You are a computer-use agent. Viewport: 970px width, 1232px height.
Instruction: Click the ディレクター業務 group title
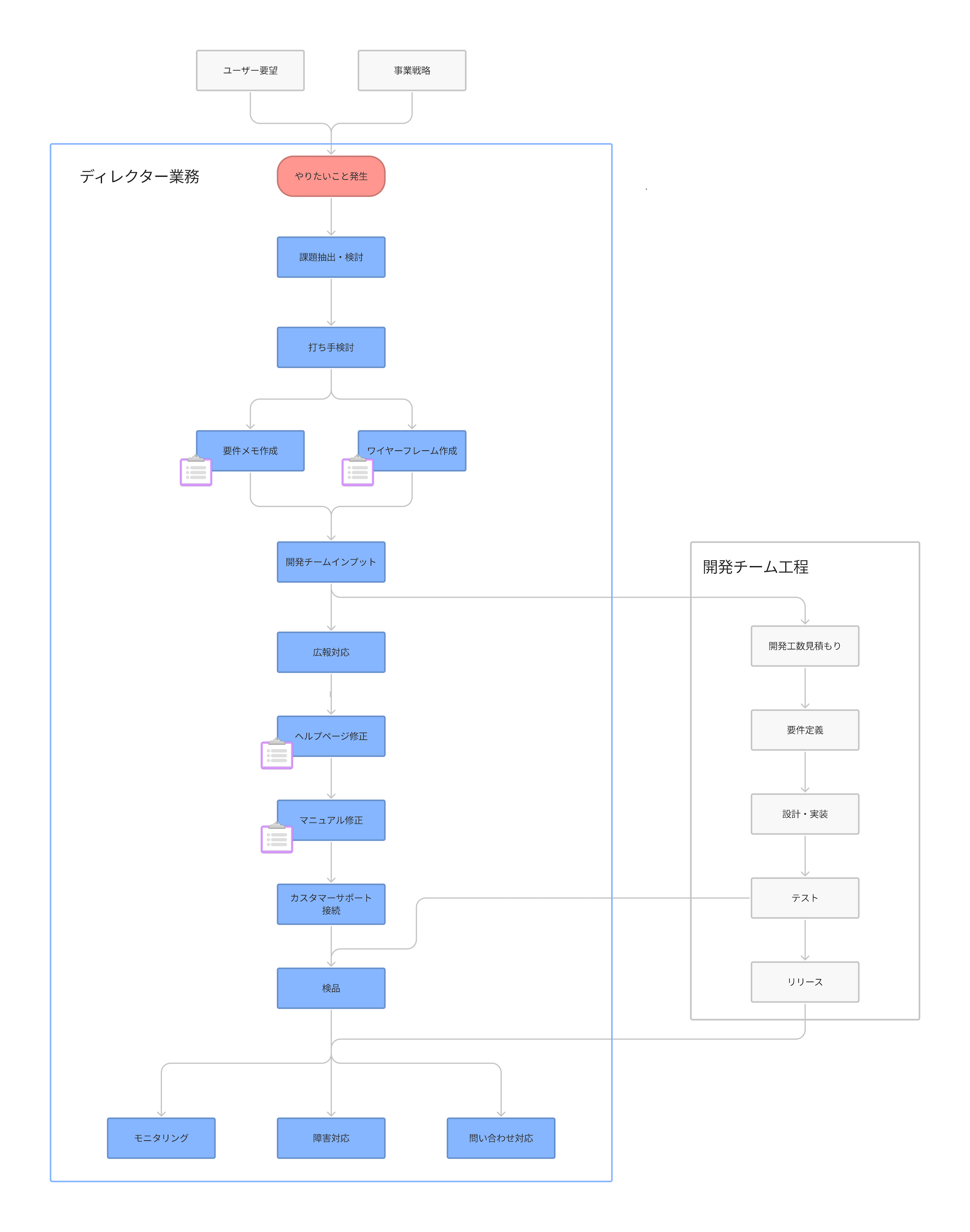(x=140, y=177)
